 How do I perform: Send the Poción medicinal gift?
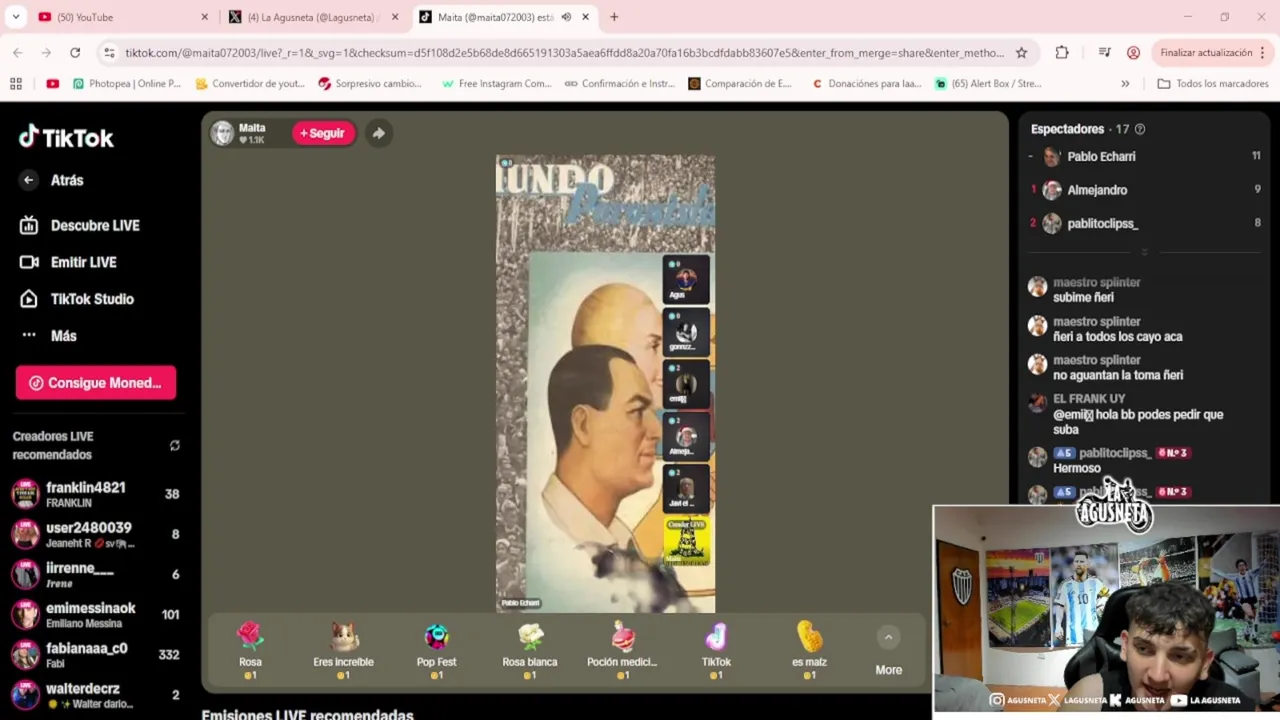tap(622, 650)
